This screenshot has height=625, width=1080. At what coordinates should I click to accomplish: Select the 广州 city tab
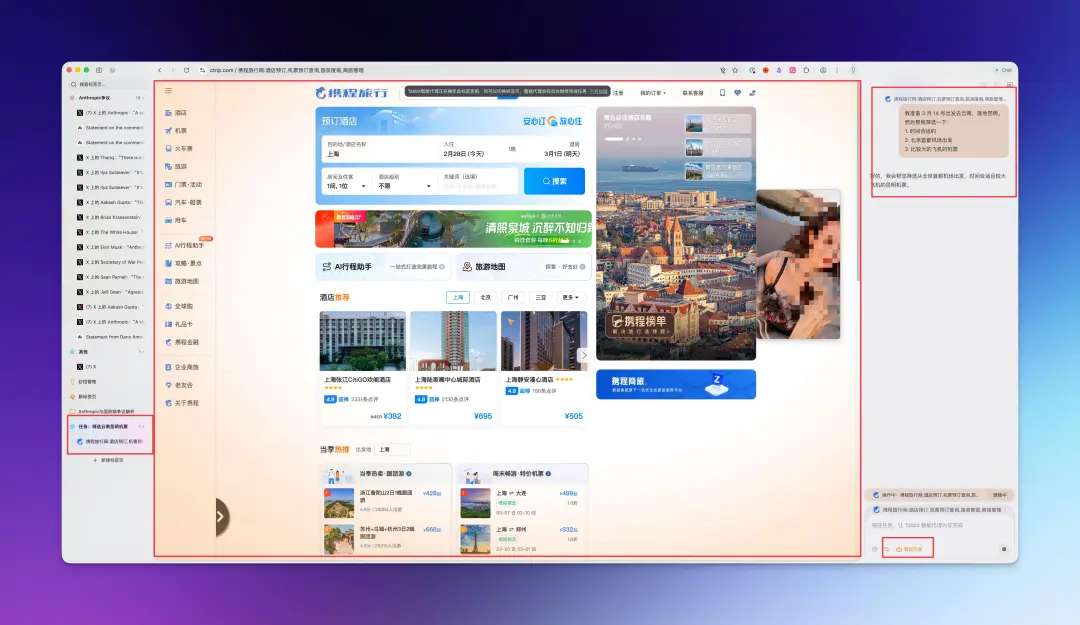[513, 297]
